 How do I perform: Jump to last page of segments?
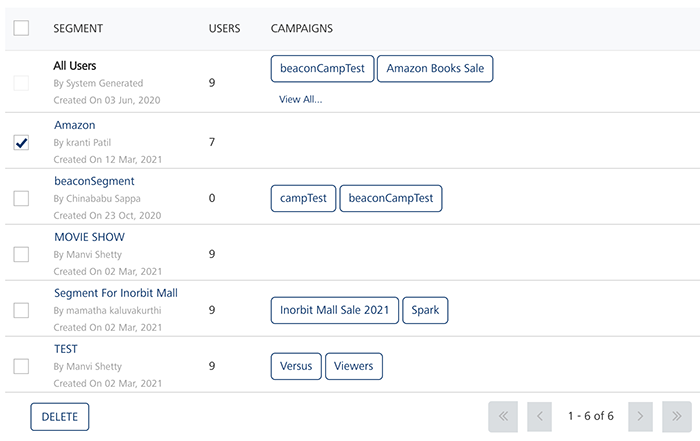[677, 416]
